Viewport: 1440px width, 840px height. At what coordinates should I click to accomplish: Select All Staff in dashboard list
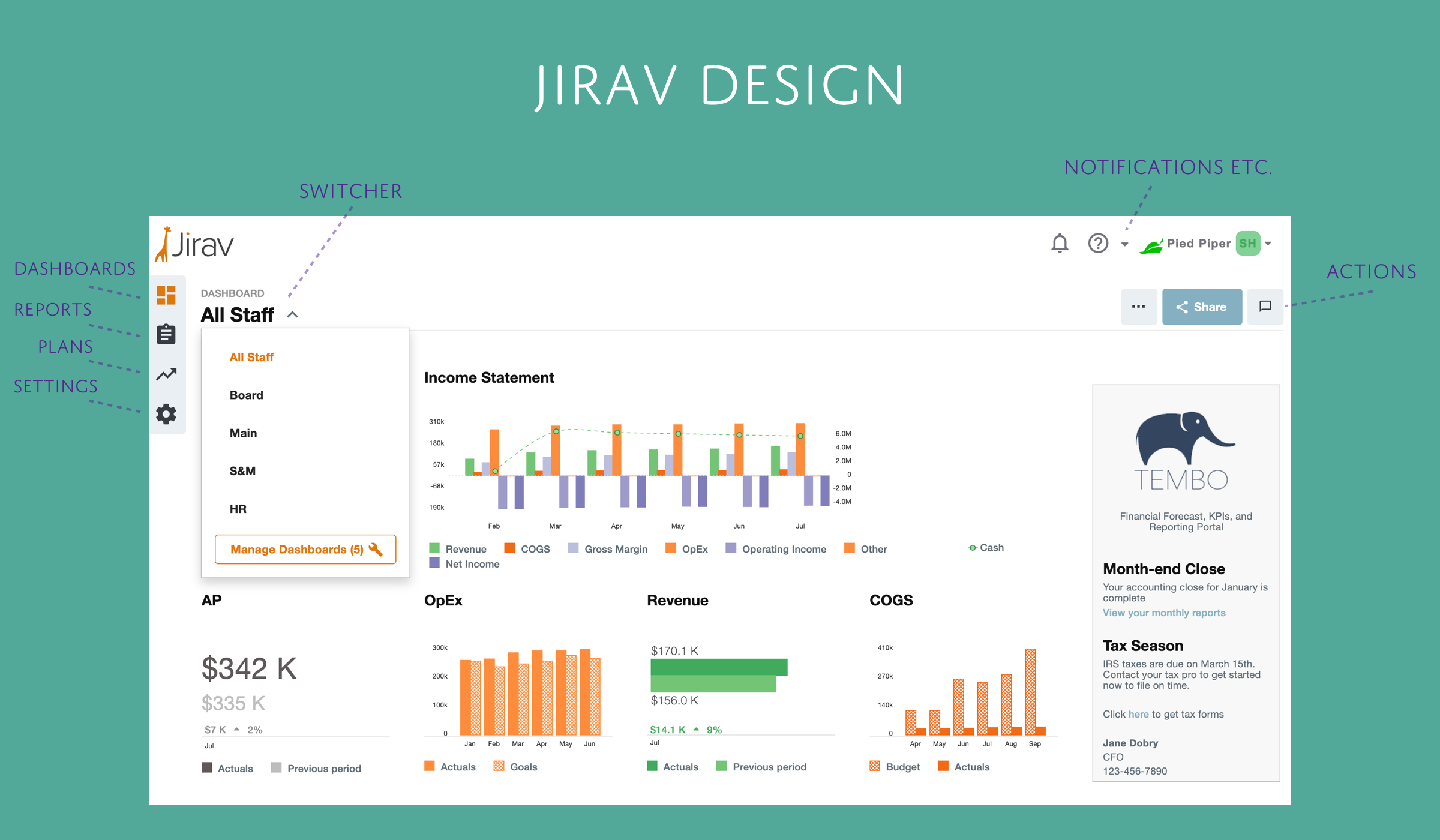pos(251,357)
